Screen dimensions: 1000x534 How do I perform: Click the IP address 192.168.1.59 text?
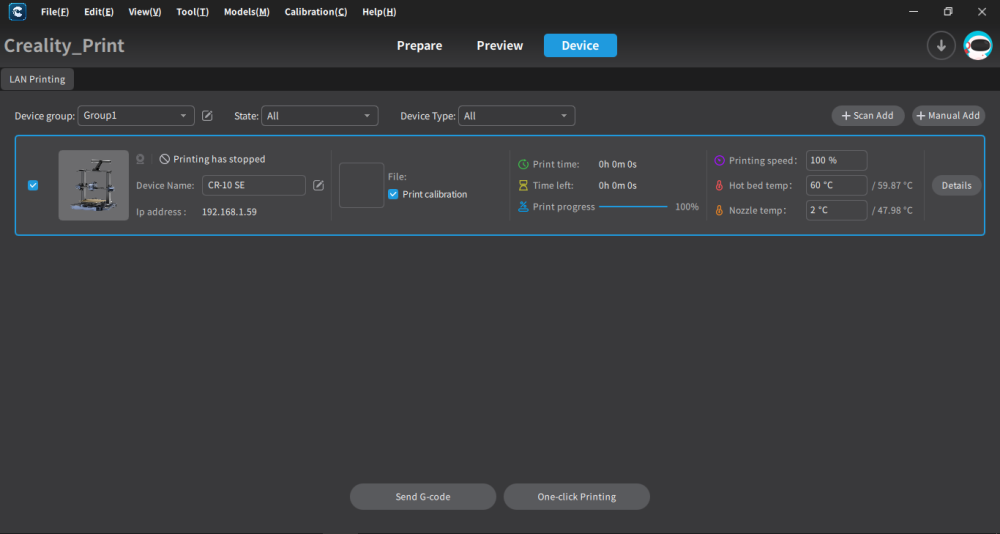[x=230, y=212]
